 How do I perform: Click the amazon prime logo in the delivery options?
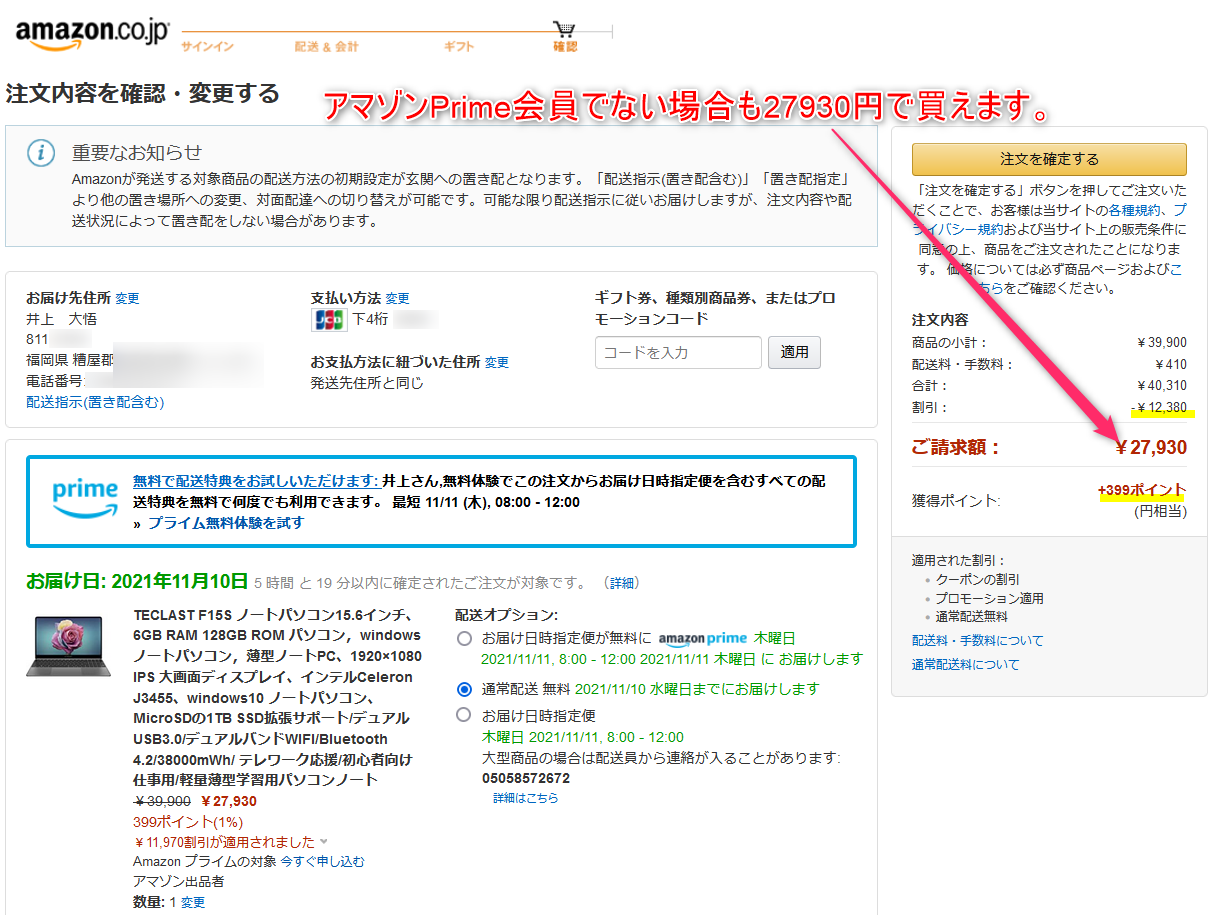[x=703, y=639]
